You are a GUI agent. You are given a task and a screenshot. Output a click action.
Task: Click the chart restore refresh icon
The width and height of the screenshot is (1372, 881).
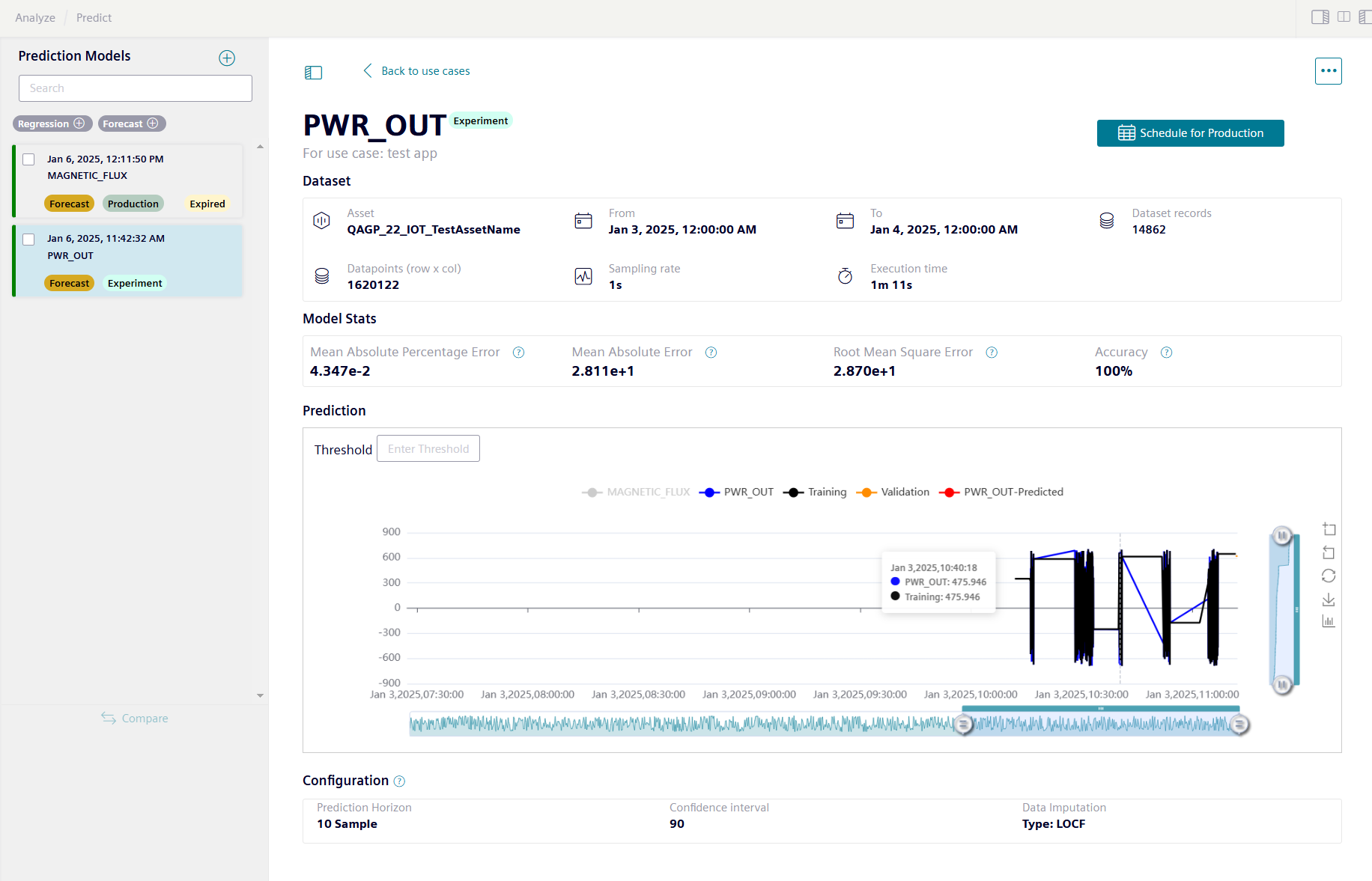1329,576
